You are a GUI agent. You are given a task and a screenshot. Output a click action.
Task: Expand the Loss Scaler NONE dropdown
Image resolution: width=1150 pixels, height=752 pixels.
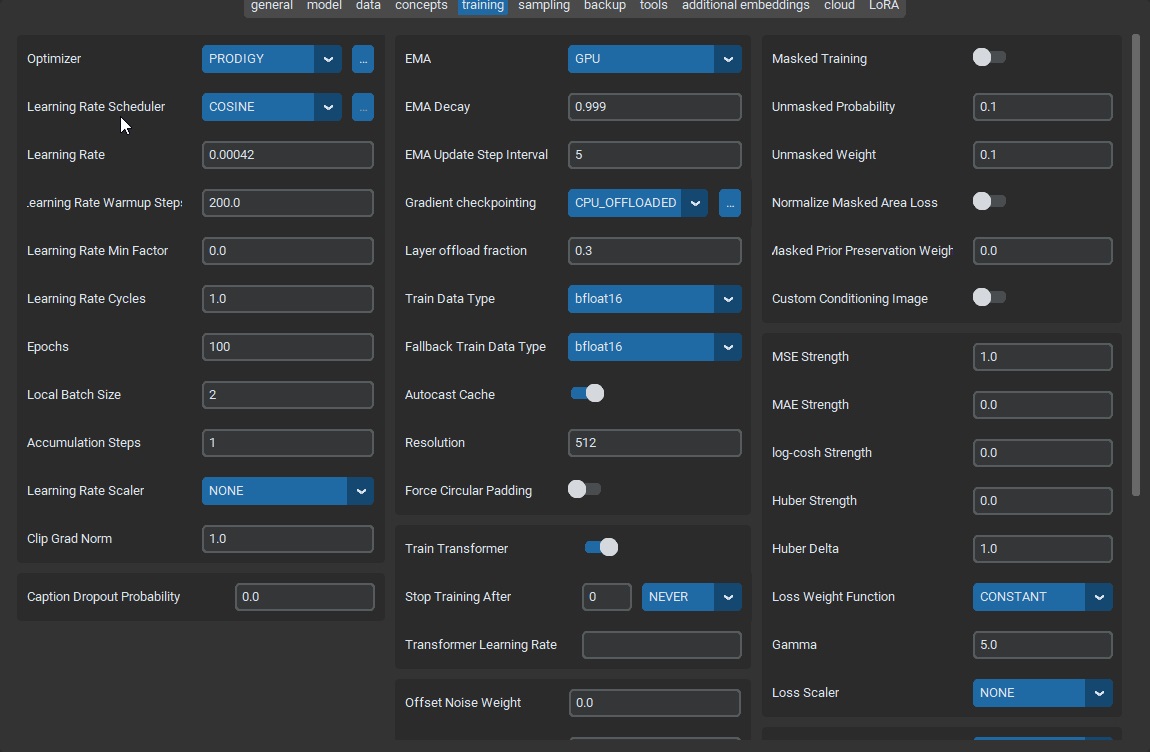click(x=1042, y=693)
